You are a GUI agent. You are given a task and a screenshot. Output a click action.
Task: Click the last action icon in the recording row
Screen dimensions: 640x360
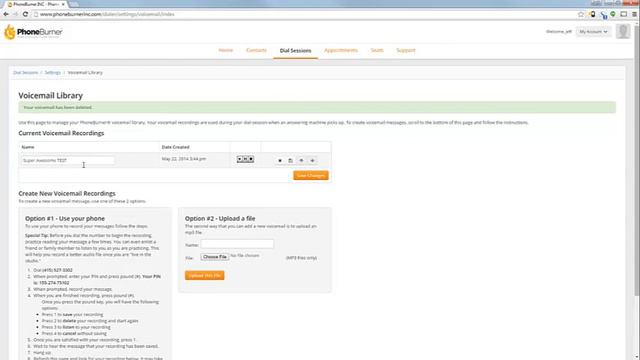point(312,160)
